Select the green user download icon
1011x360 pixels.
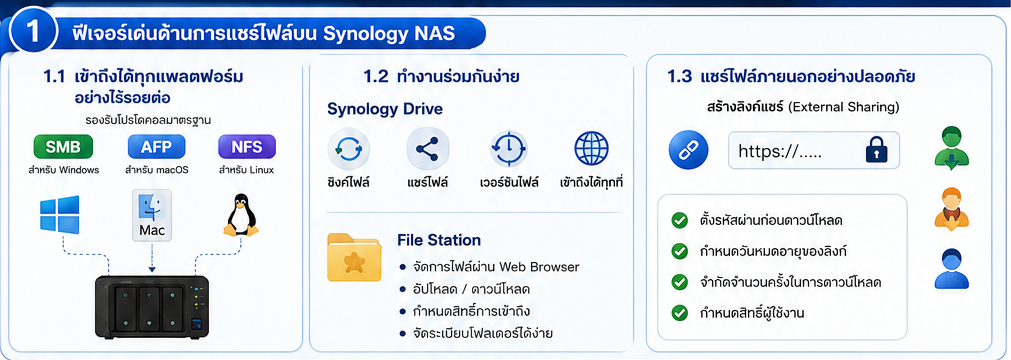coord(952,148)
